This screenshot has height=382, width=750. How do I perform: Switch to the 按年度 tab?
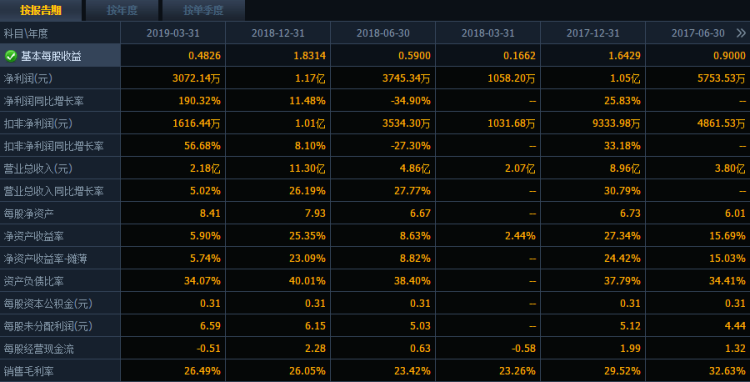pos(122,10)
